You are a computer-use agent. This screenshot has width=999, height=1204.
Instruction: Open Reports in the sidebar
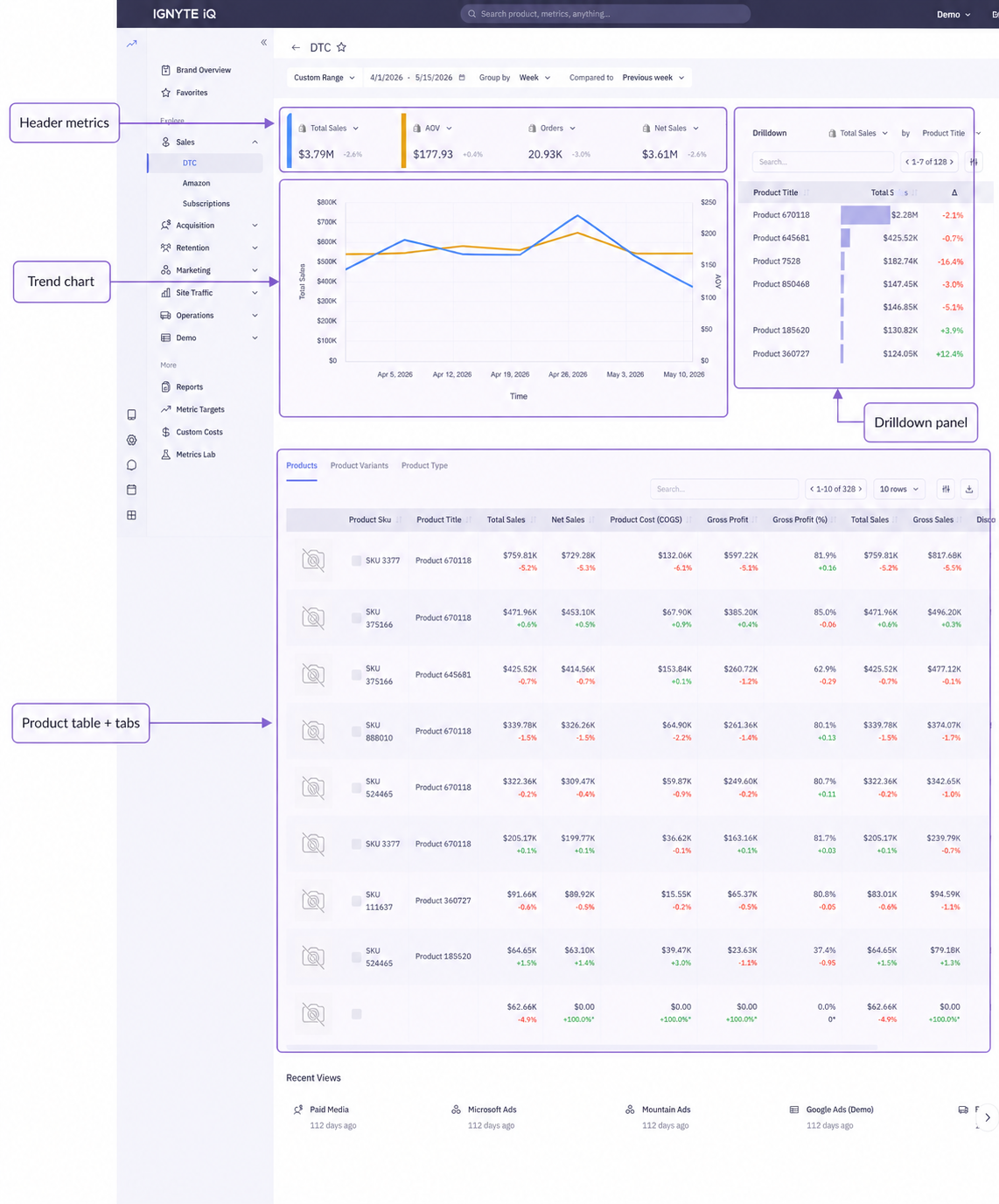pos(189,387)
